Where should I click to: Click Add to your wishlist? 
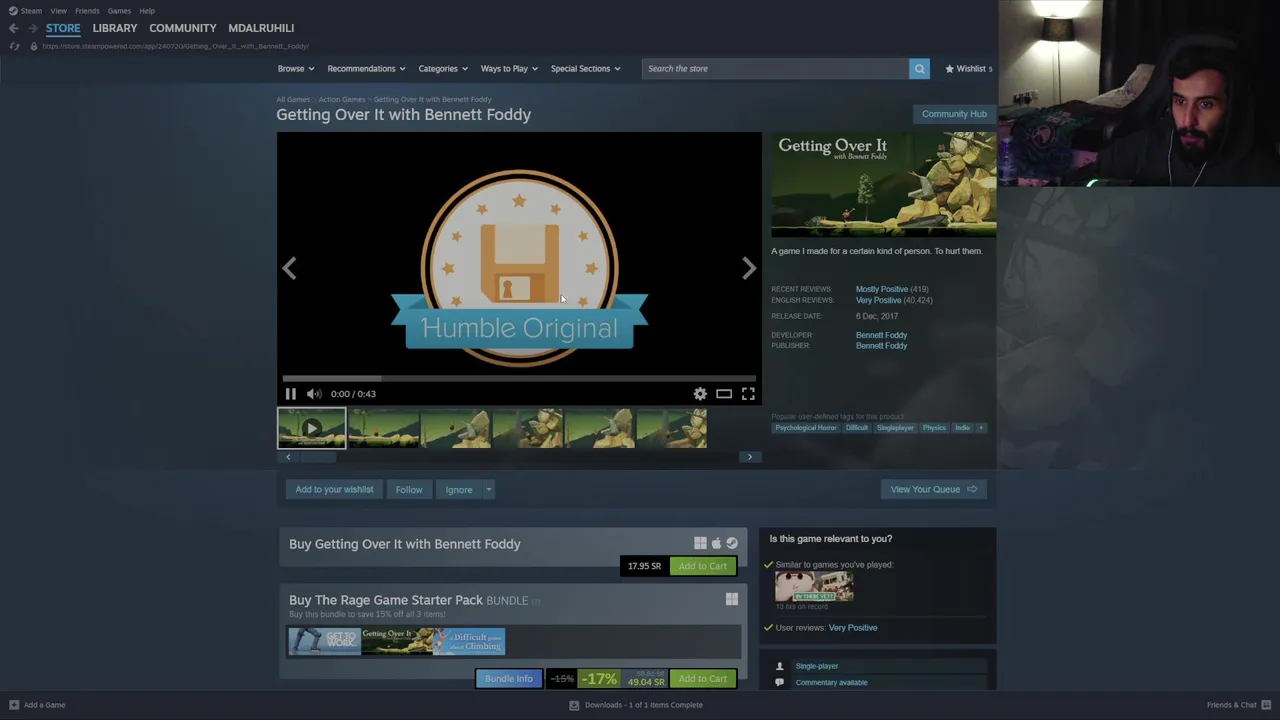334,490
